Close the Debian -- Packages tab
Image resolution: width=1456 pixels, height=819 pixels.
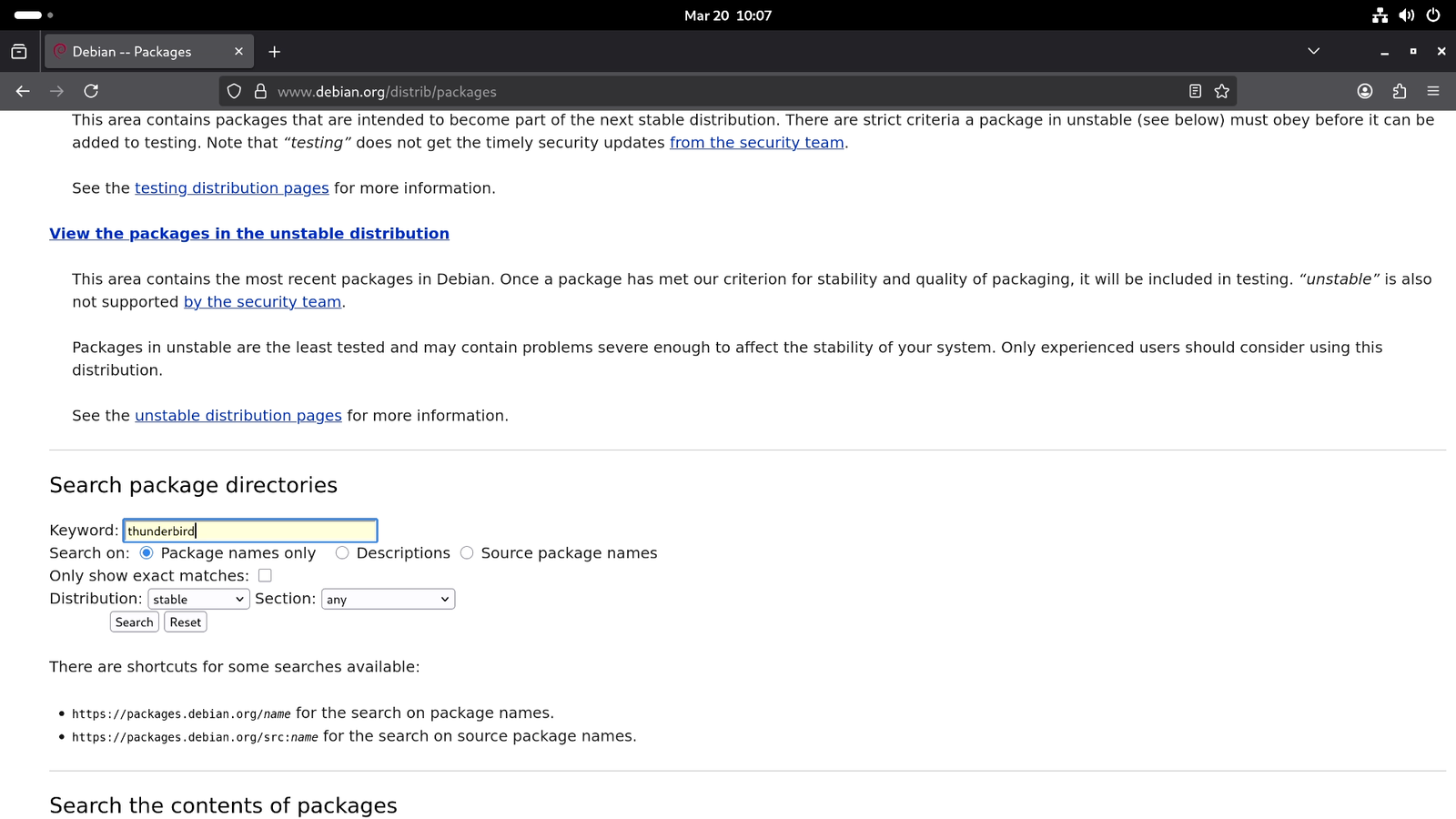tap(238, 52)
